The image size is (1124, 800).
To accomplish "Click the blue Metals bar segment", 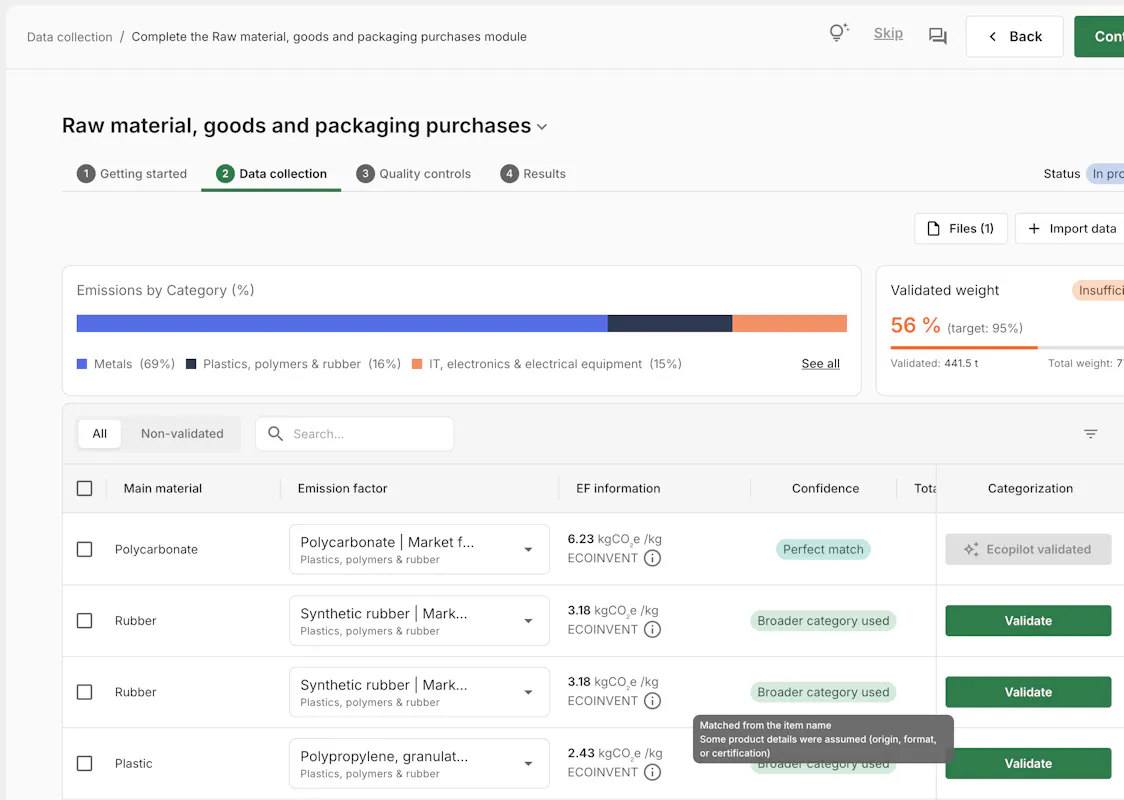I will pos(342,323).
